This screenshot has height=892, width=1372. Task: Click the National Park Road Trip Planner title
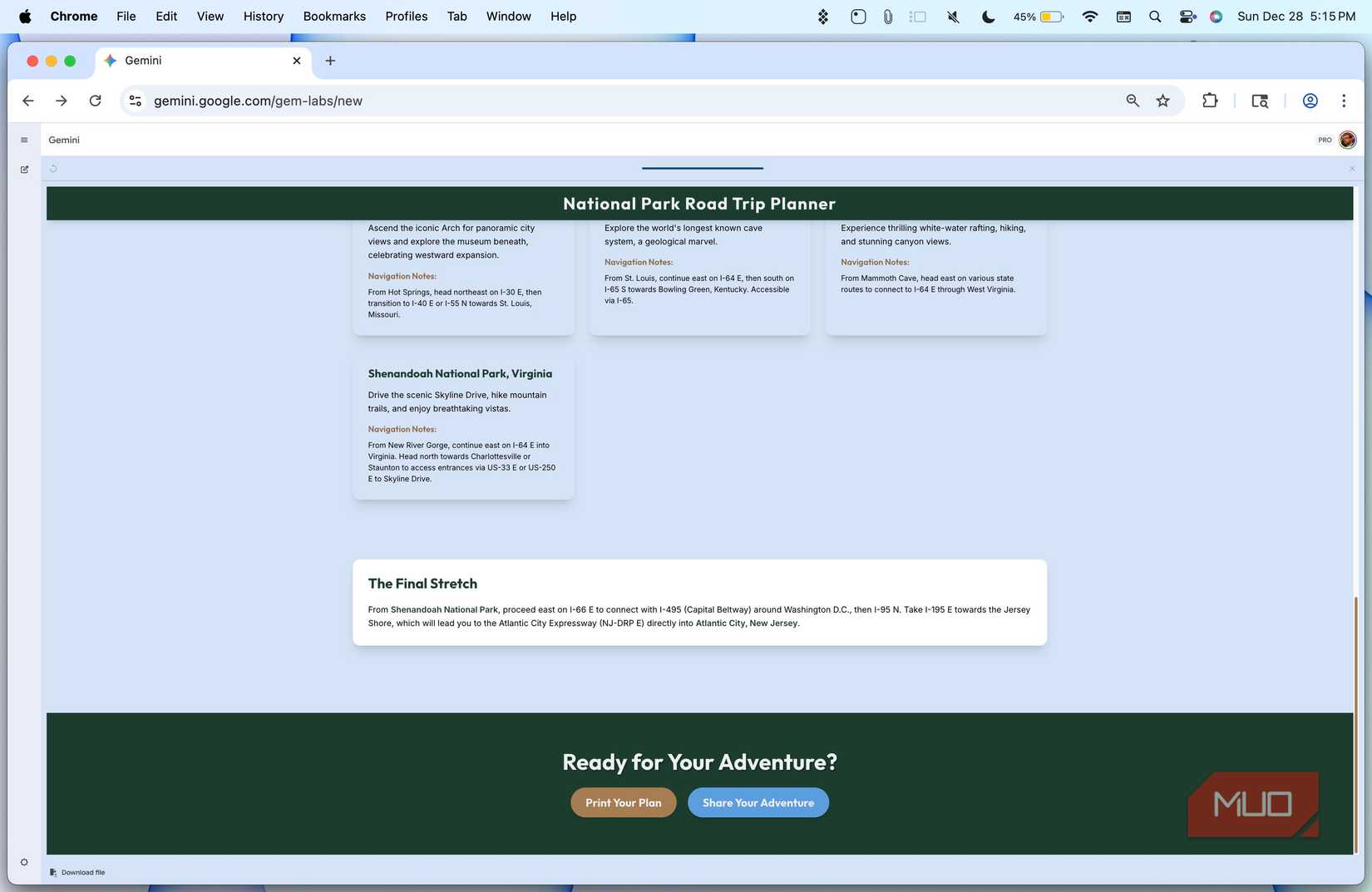click(x=699, y=204)
